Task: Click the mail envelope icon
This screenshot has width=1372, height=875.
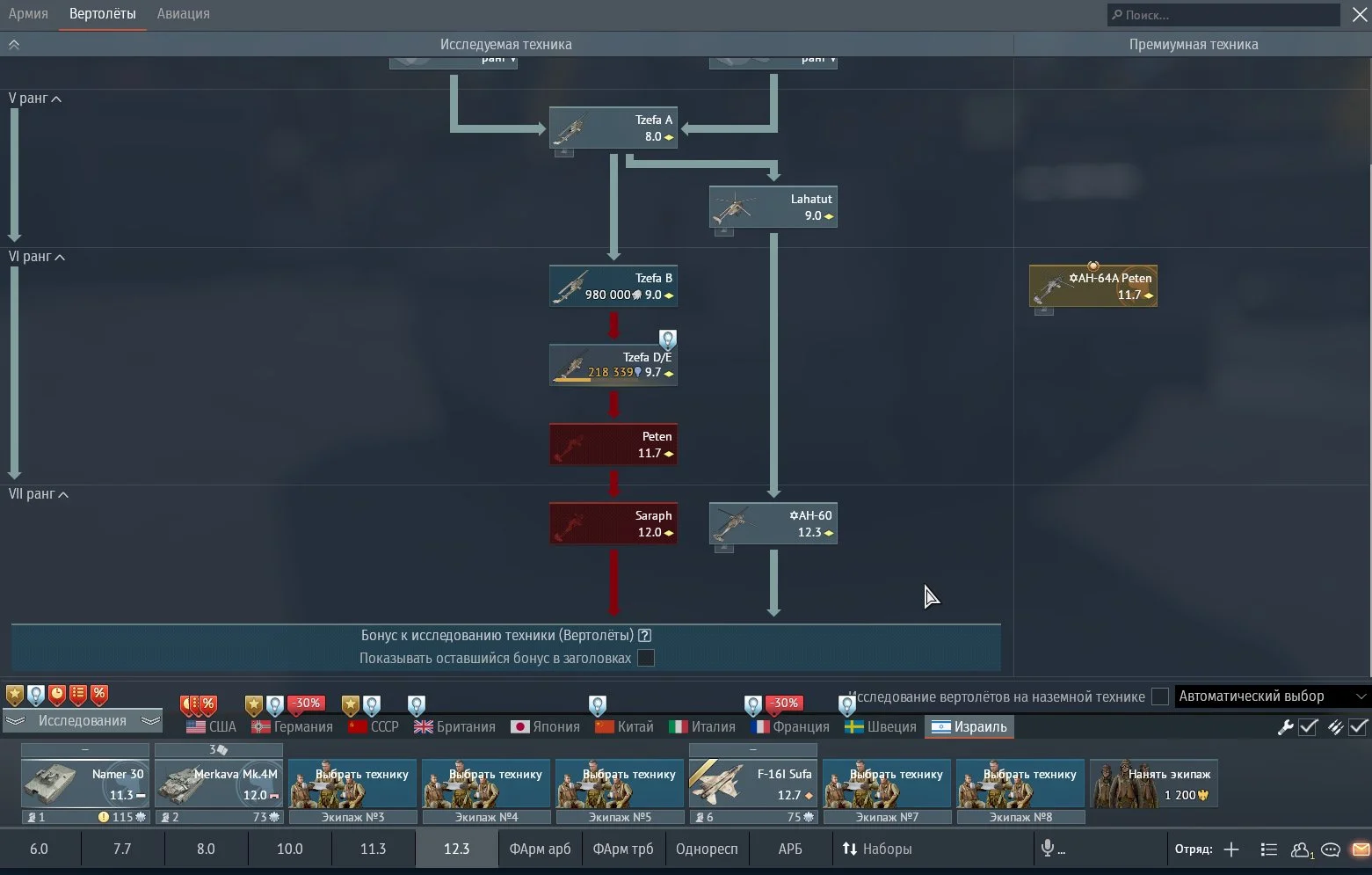Action: click(x=1361, y=849)
